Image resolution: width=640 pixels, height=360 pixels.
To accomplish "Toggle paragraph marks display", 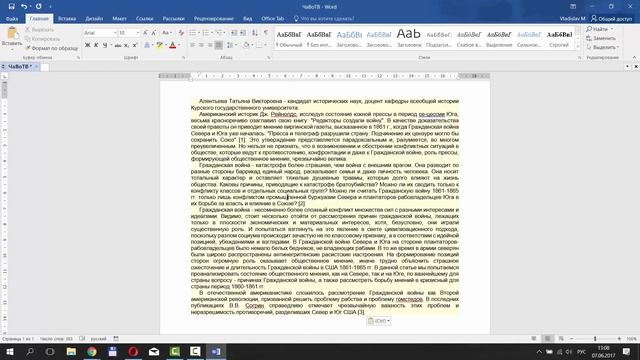I will coord(266,33).
